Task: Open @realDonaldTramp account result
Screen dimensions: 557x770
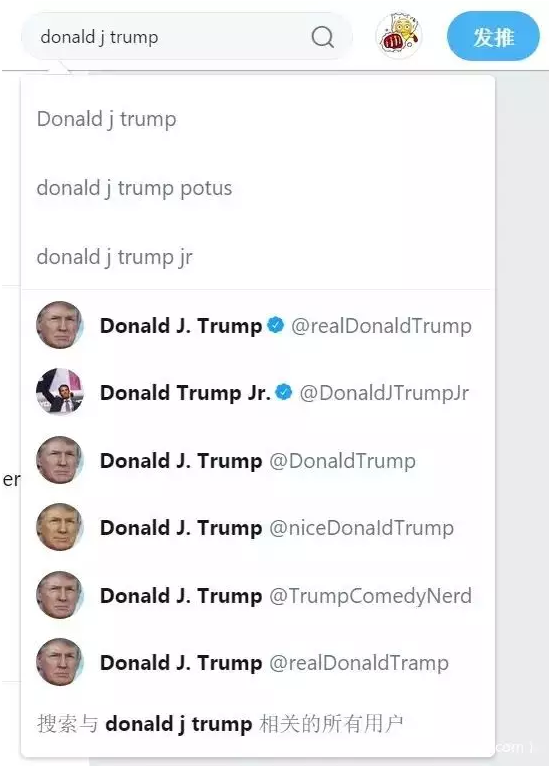Action: (x=258, y=662)
